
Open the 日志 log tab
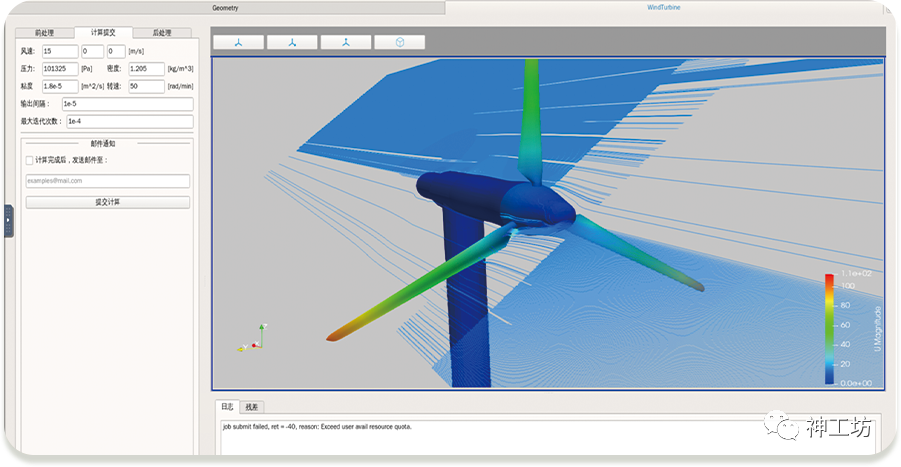pos(228,407)
